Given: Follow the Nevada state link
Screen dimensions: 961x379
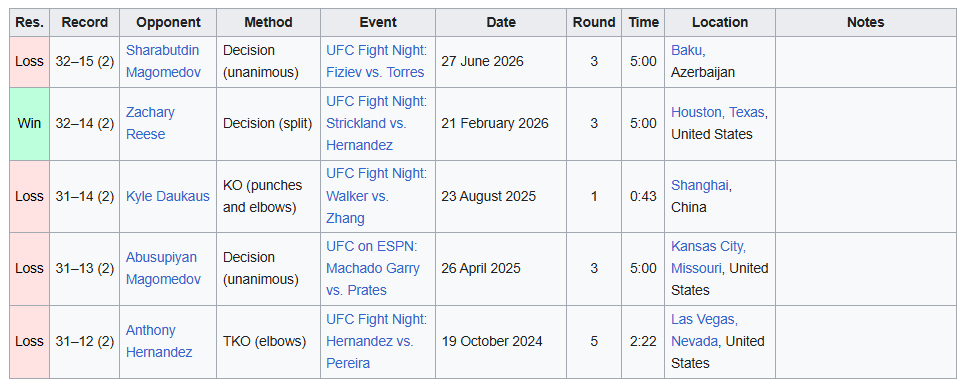Looking at the screenshot, I should pos(694,341).
